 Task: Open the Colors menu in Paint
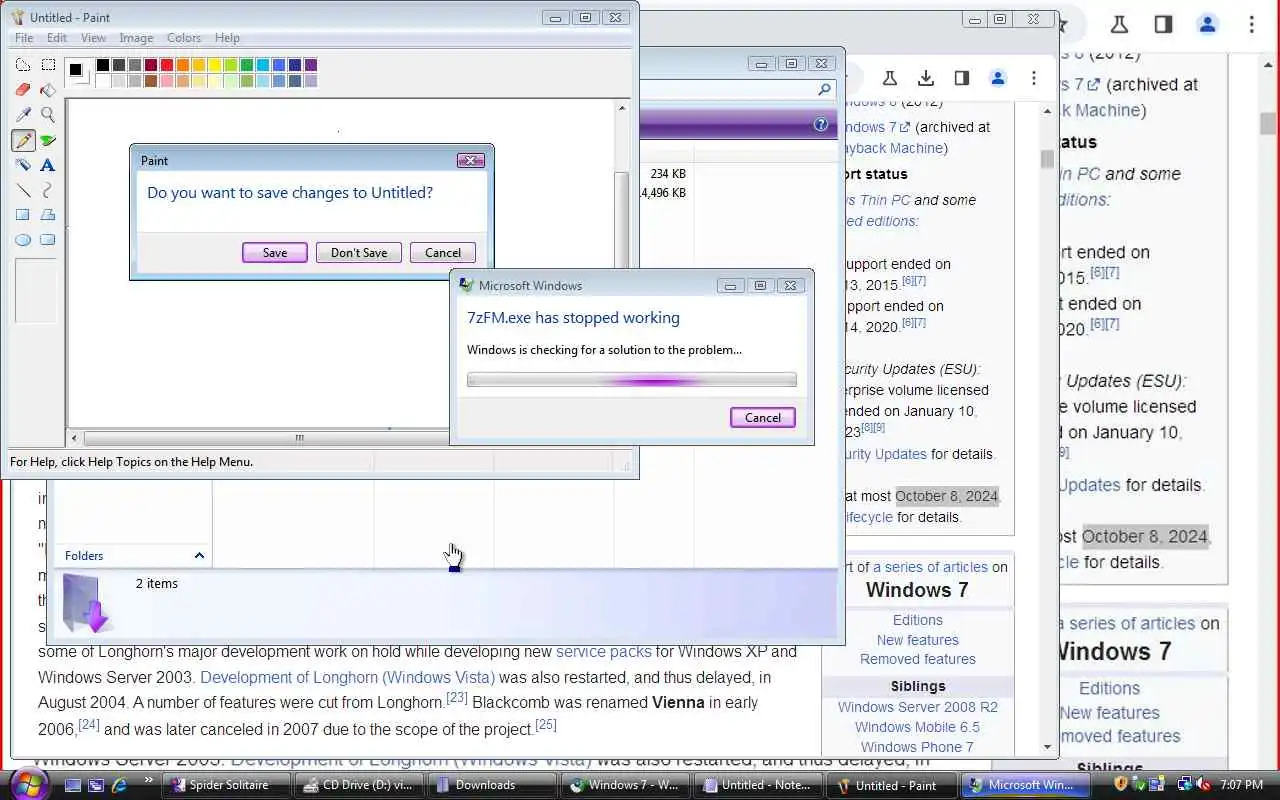[184, 38]
